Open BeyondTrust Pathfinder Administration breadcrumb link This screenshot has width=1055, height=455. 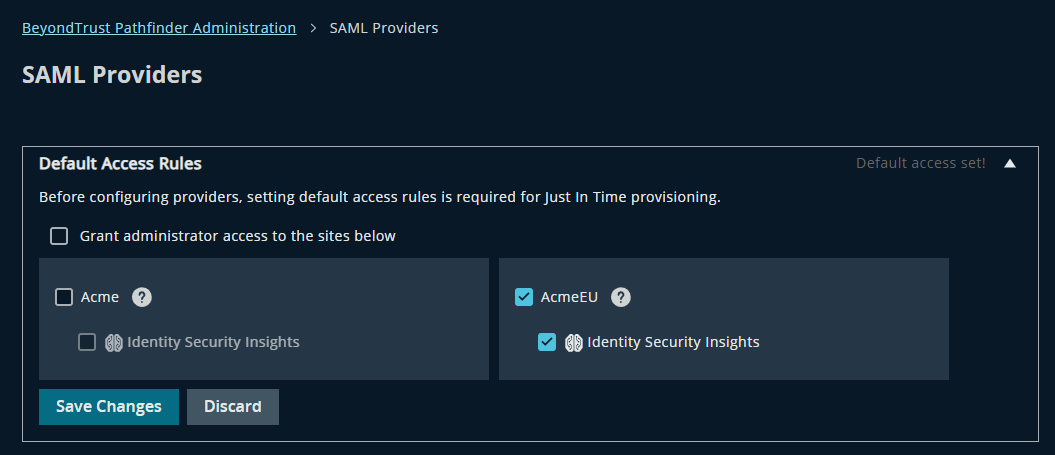click(159, 28)
